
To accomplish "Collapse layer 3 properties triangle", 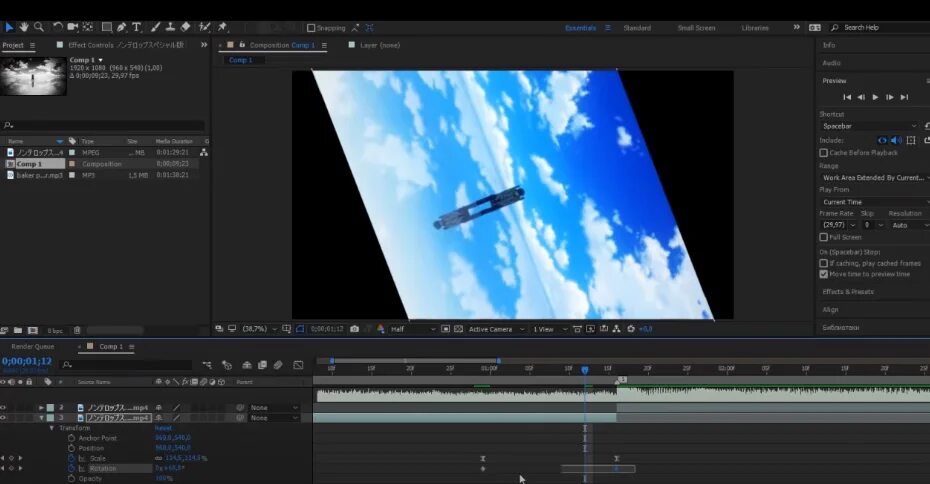I will tap(41, 418).
